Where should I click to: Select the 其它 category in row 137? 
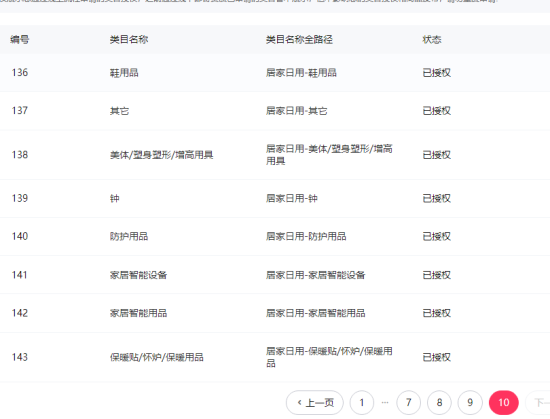[119, 111]
